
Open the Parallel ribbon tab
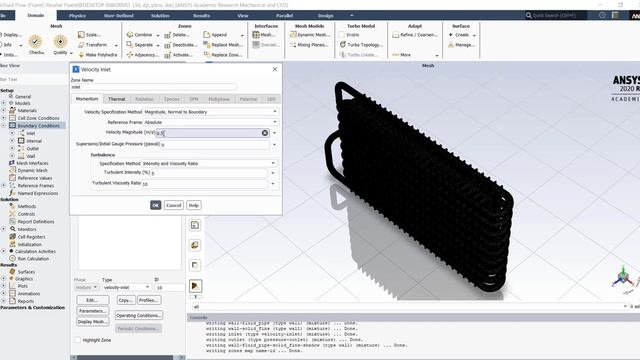click(284, 16)
